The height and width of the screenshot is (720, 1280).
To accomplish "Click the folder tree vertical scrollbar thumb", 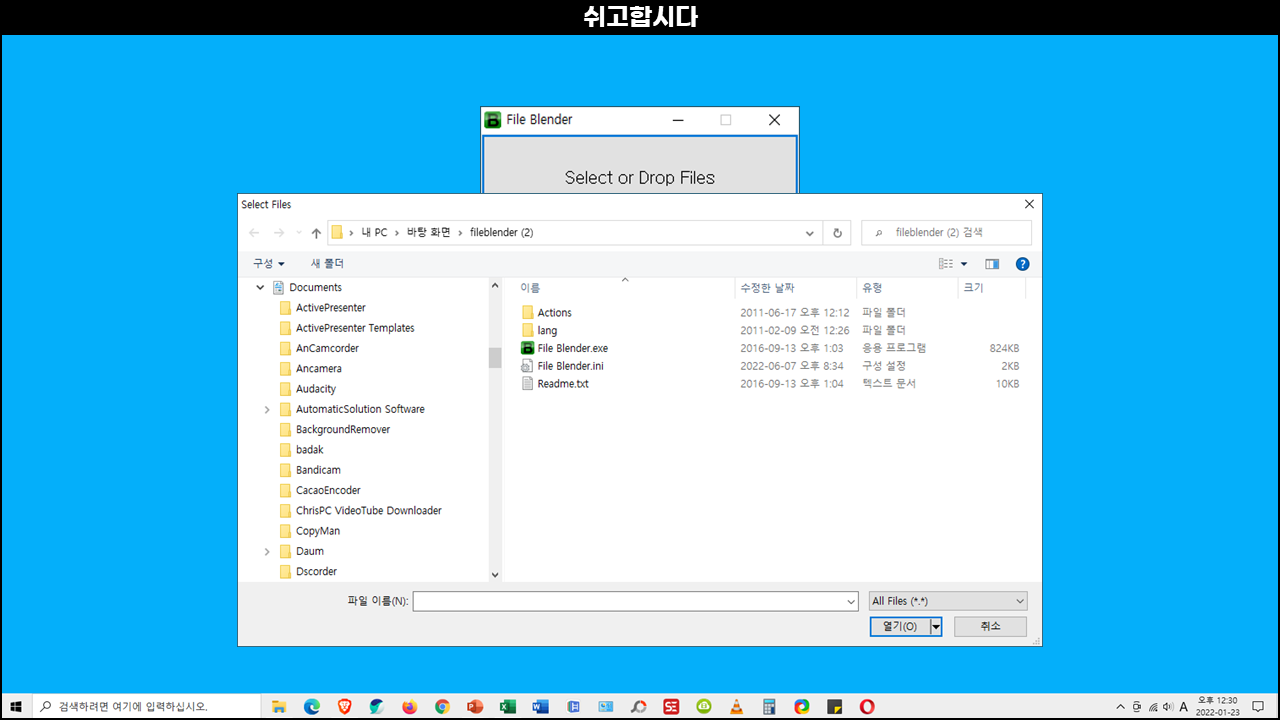I will point(495,358).
